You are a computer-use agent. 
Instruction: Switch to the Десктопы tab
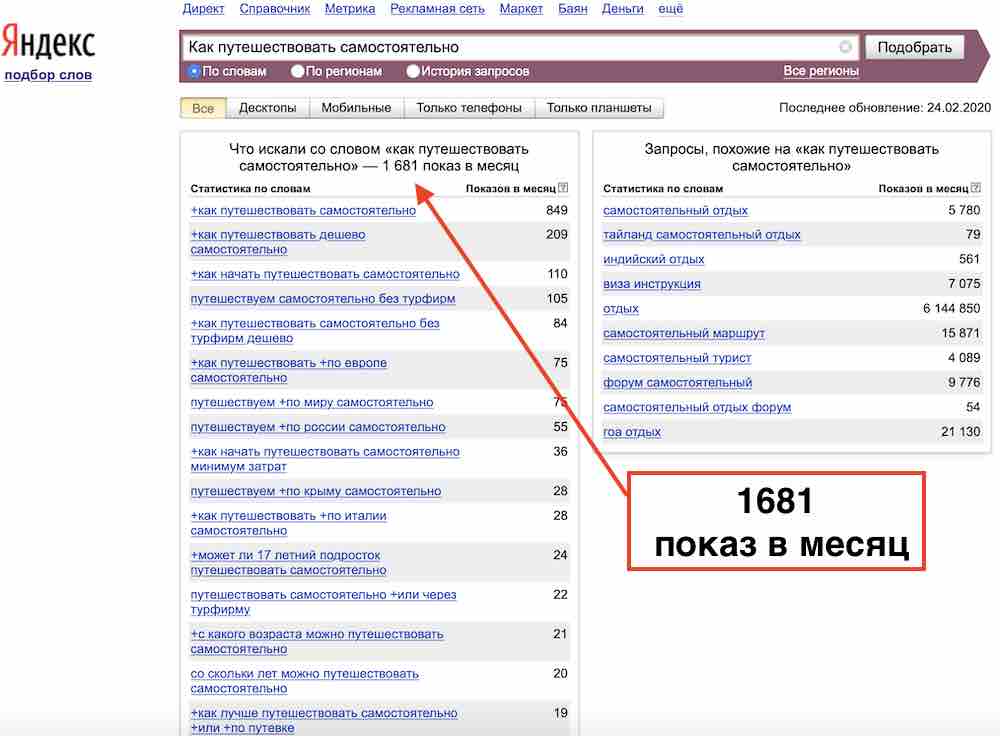click(267, 108)
